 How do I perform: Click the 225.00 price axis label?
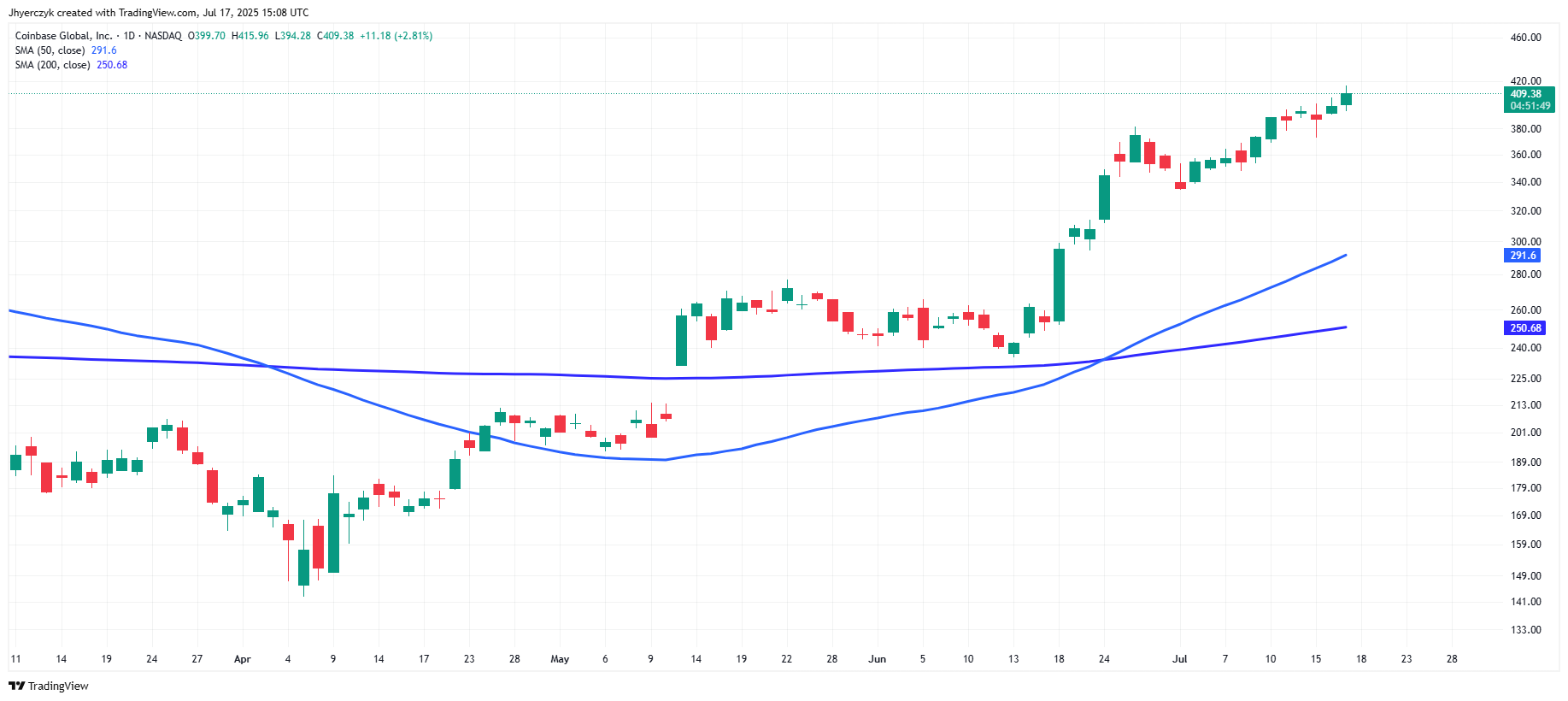(1525, 379)
